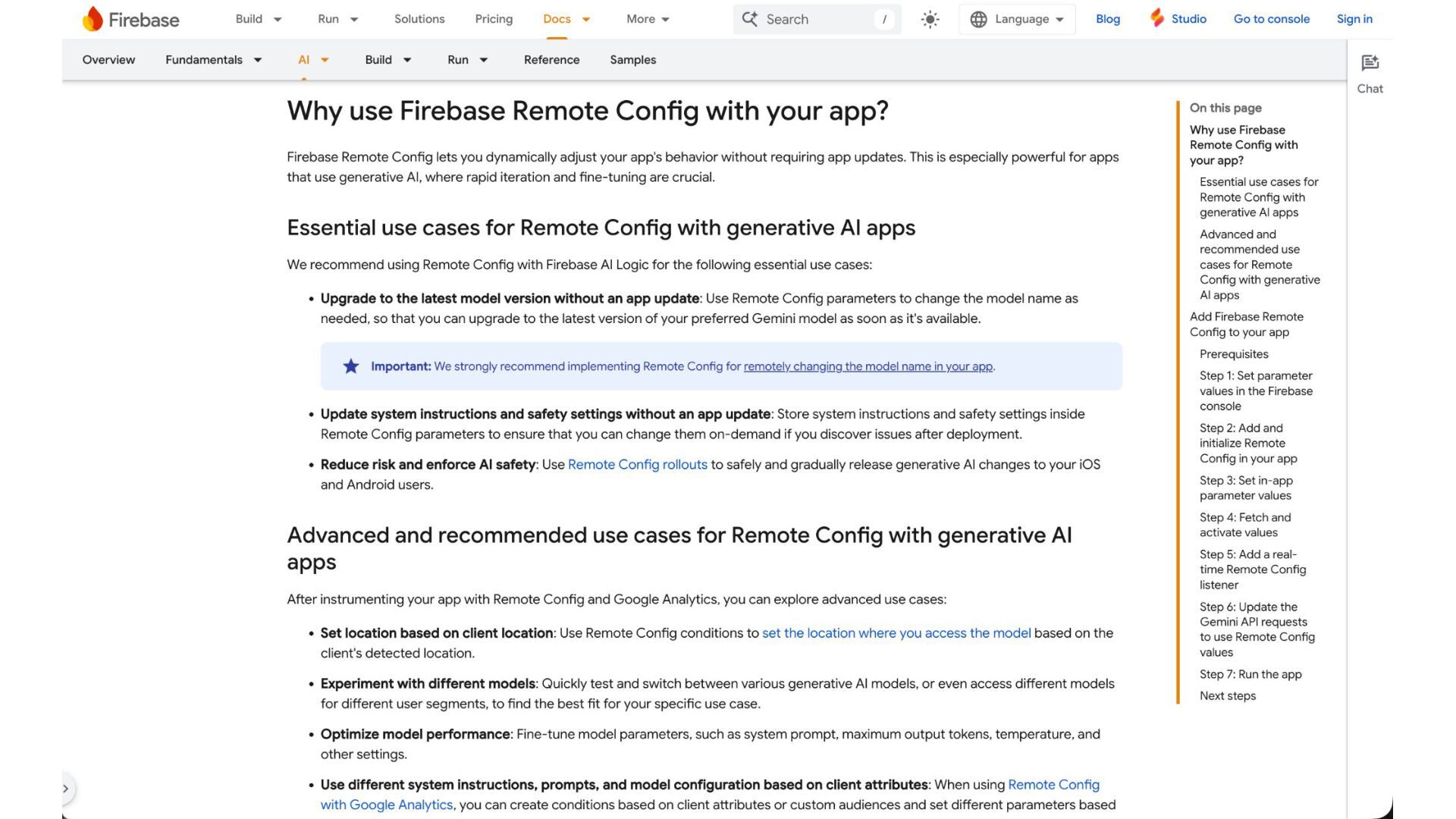Open the Samples tab
The width and height of the screenshot is (1456, 819).
[x=632, y=60]
